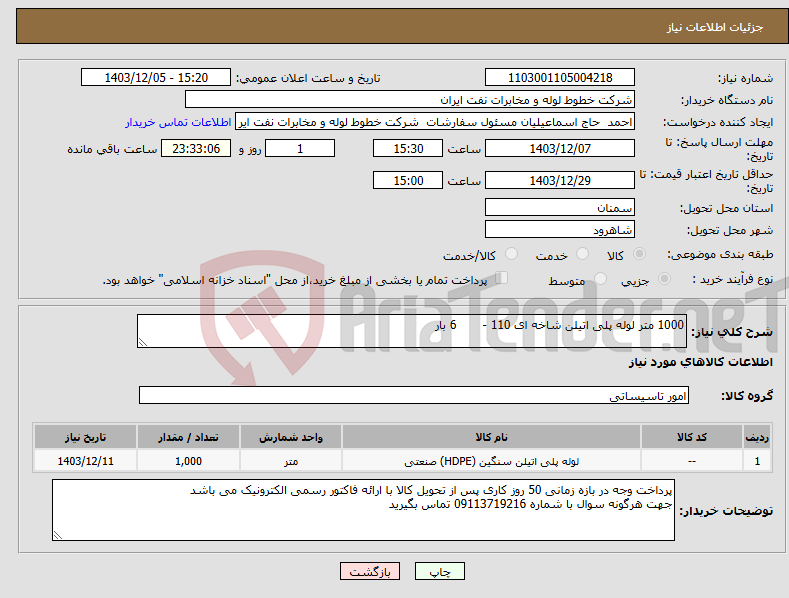The height and width of the screenshot is (598, 789).
Task: Click the announcement date field 1403/12/05 - 15:20
Action: pos(156,78)
